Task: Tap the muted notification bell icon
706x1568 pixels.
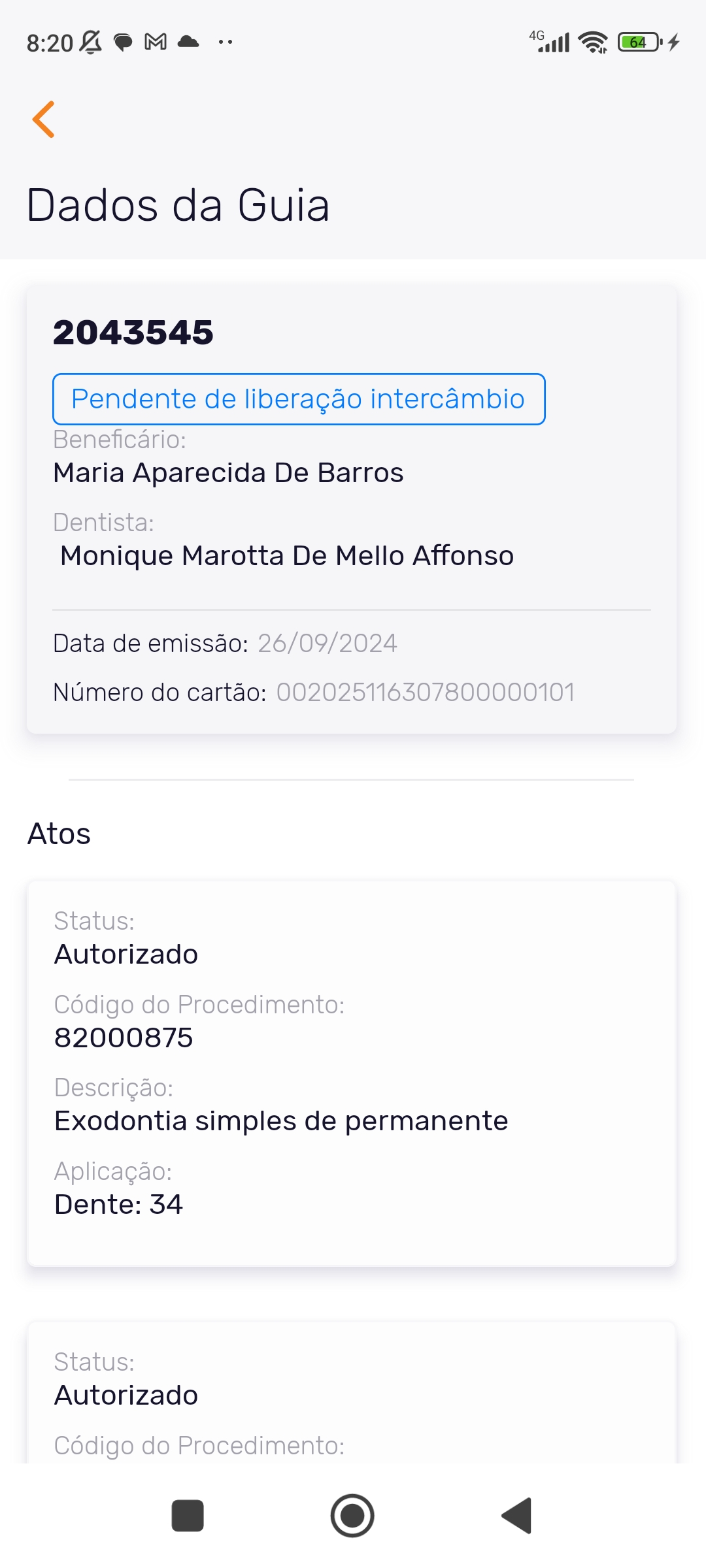Action: (x=90, y=42)
